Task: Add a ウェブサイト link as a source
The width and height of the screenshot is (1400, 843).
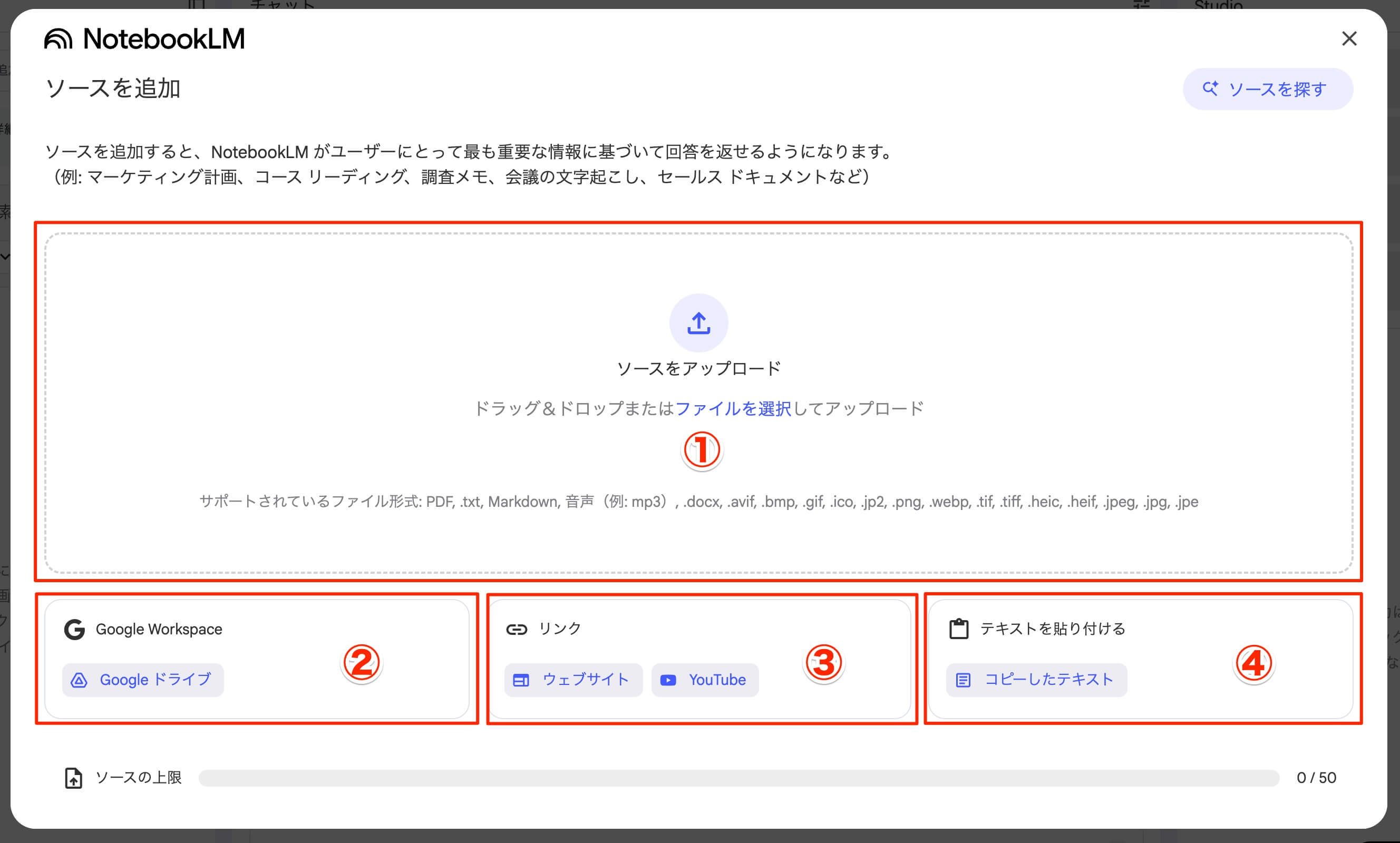Action: tap(573, 679)
